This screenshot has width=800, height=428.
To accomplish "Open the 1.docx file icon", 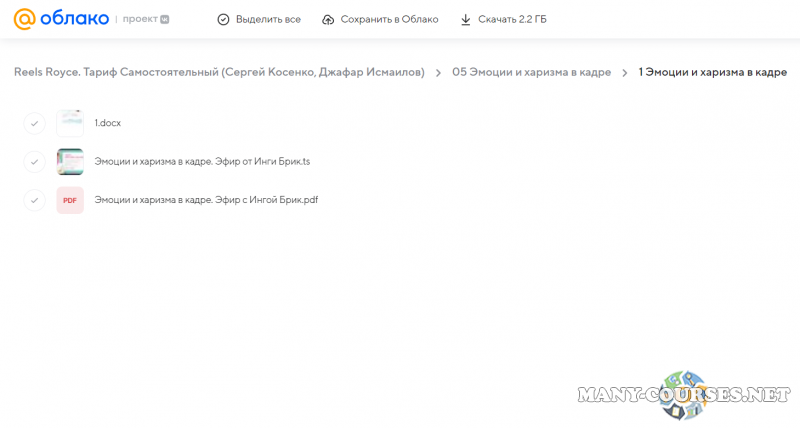I will (70, 123).
